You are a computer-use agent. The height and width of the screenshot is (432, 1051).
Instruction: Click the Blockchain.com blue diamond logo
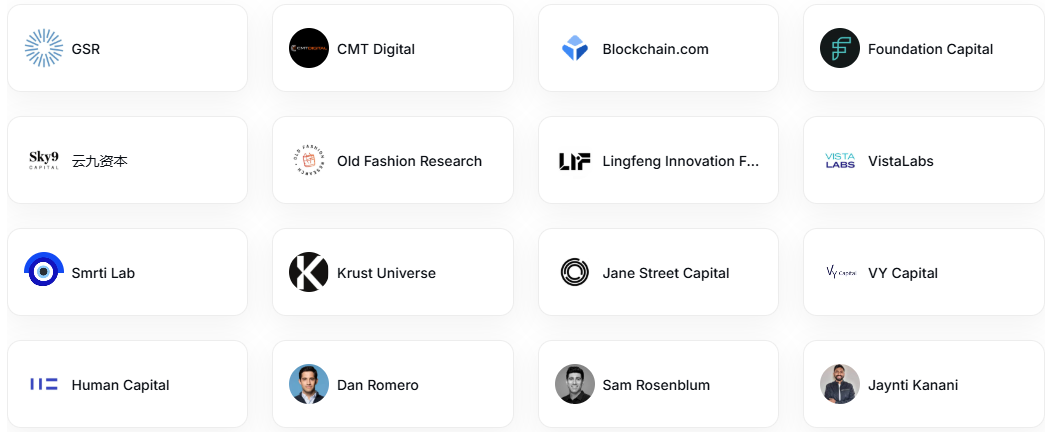point(574,48)
